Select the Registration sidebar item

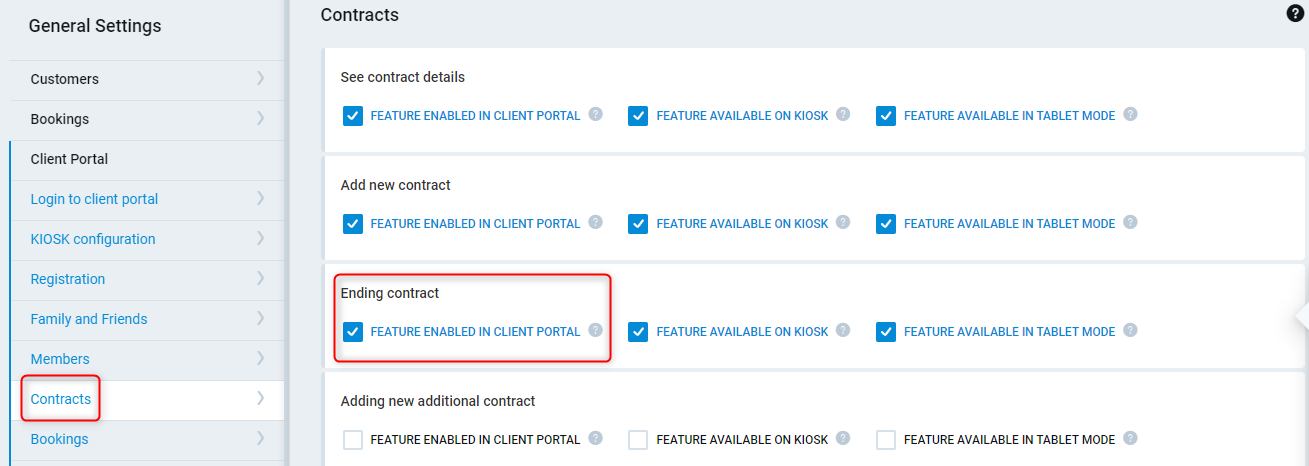tap(68, 279)
